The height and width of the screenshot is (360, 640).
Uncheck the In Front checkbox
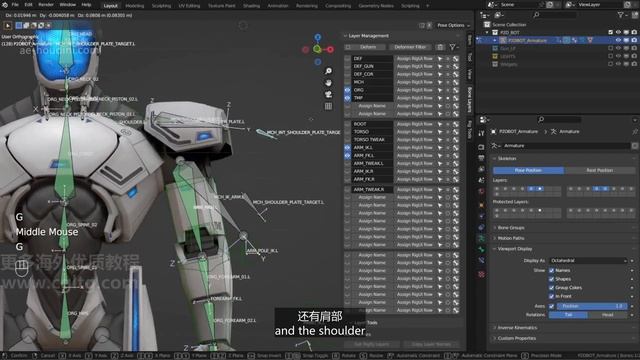[551, 296]
